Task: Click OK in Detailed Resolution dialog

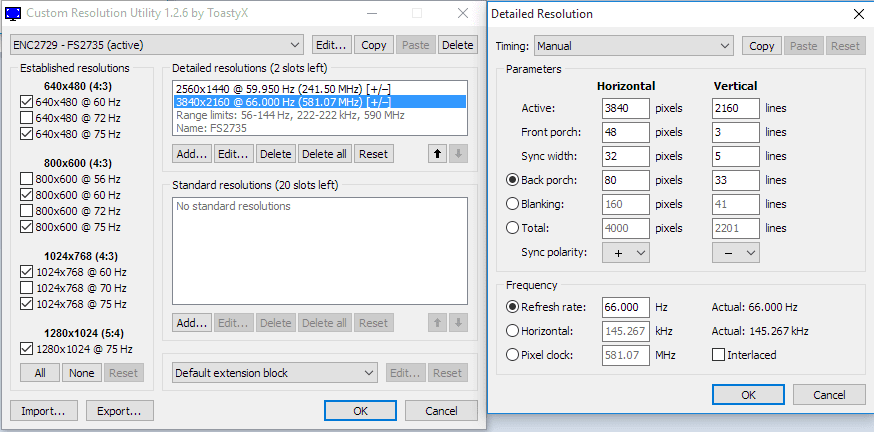Action: [x=748, y=395]
